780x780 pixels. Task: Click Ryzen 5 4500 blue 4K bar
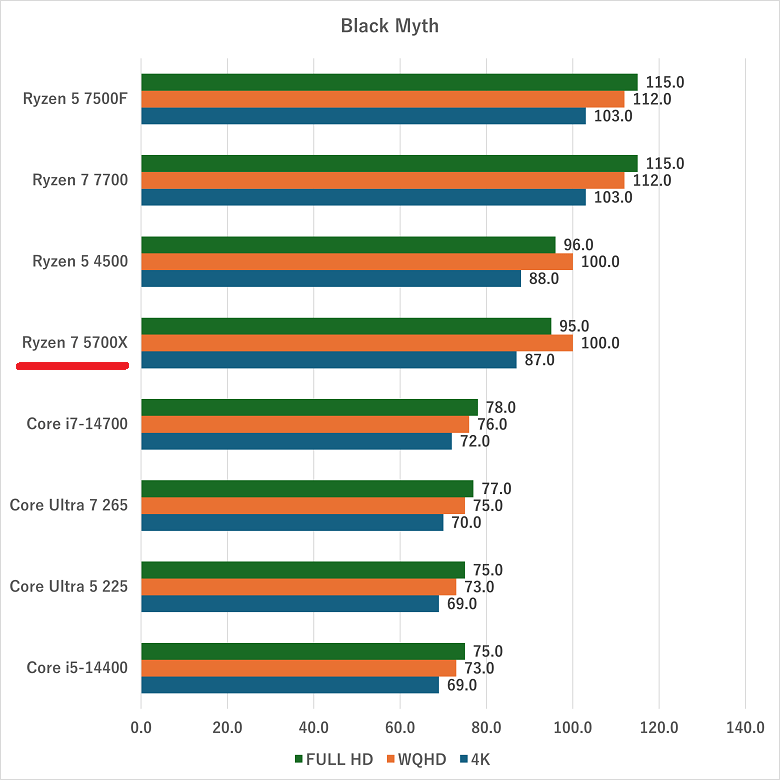pyautogui.click(x=331, y=279)
